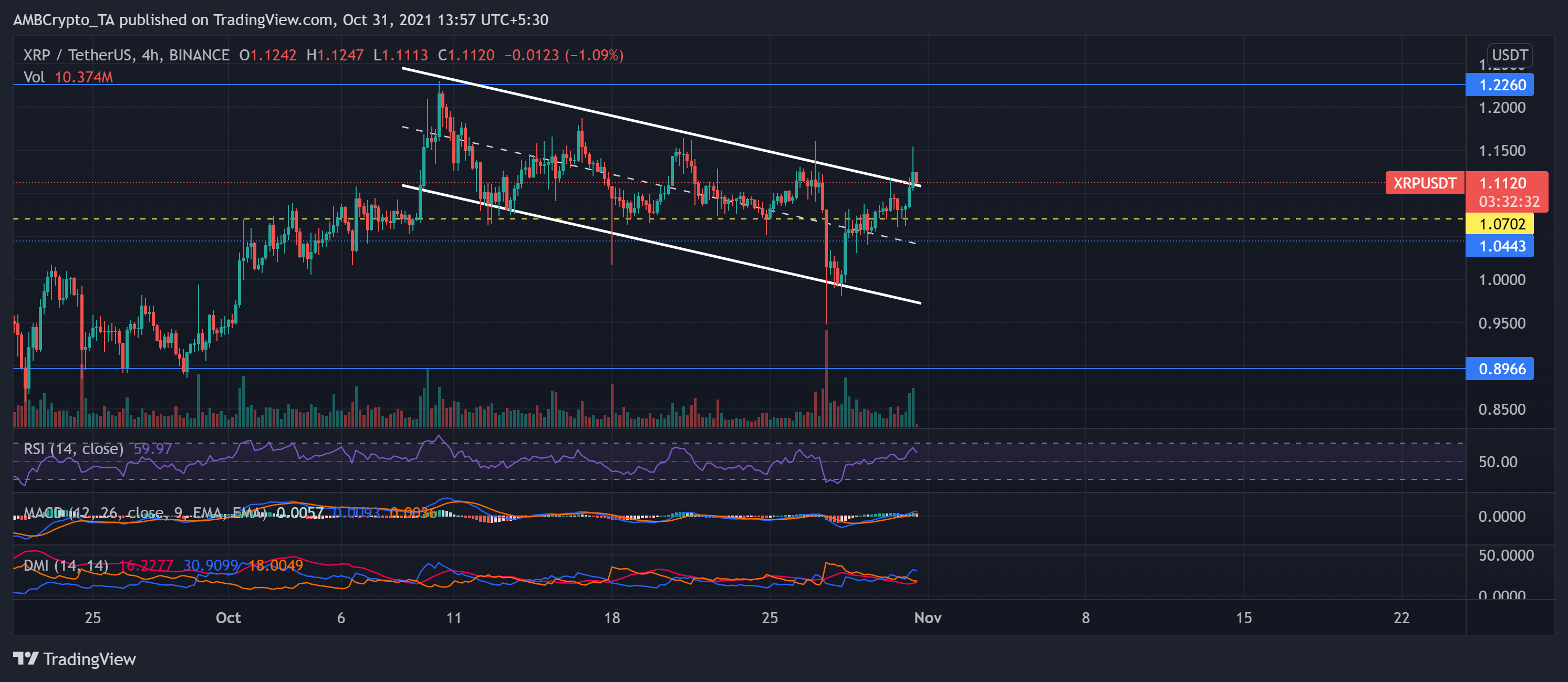Click the Vol 10.374M volume legend

point(68,77)
